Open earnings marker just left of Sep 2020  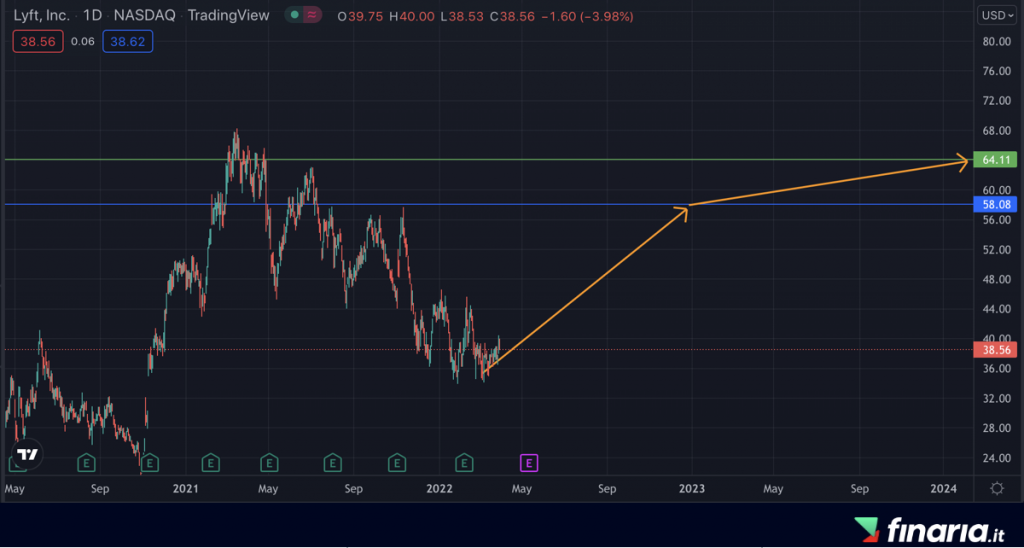tap(86, 463)
